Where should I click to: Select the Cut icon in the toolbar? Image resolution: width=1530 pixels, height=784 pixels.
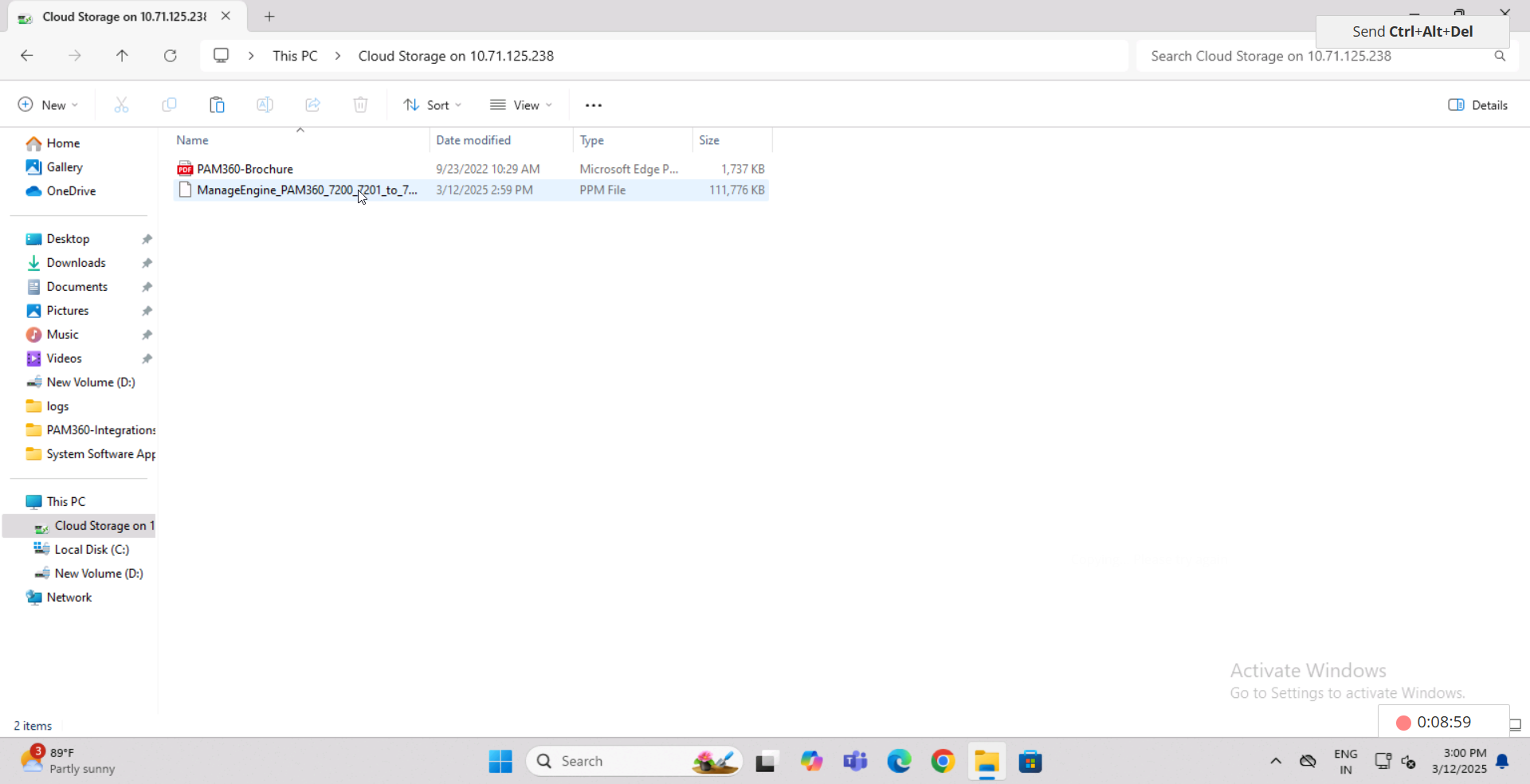point(121,104)
